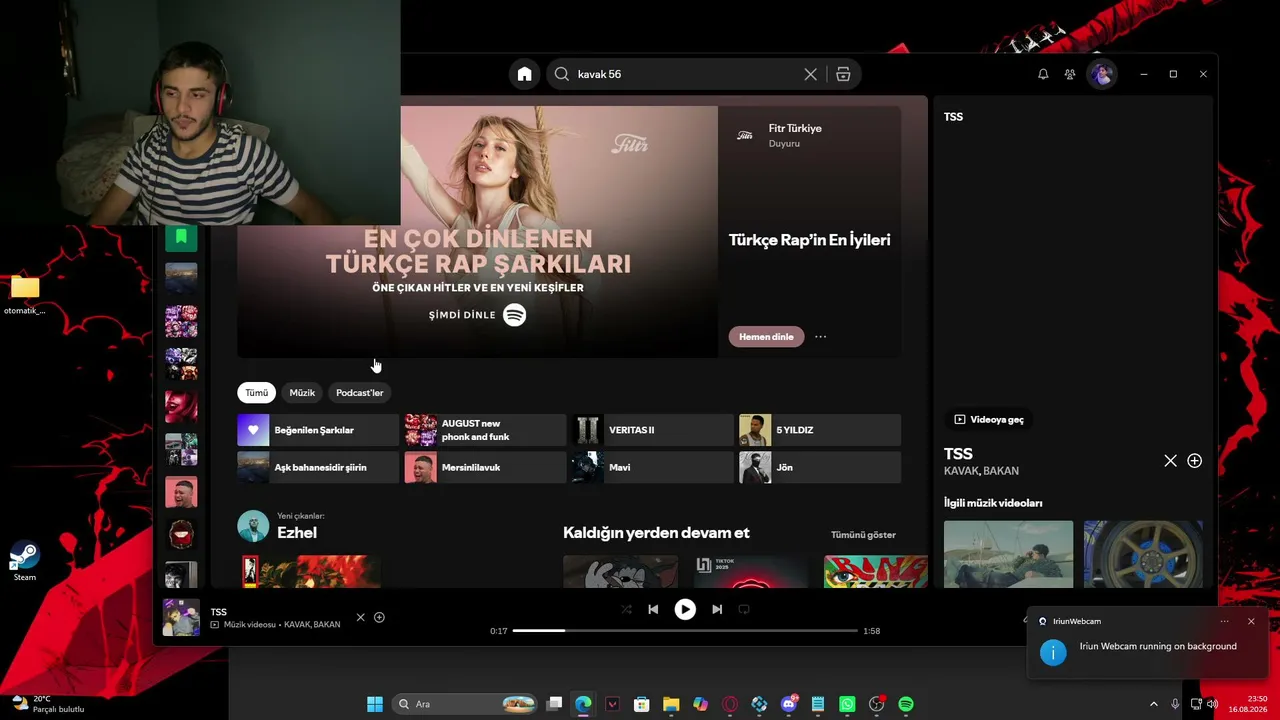Add TSS to library from side panel
Viewport: 1280px width, 720px height.
pos(1194,461)
